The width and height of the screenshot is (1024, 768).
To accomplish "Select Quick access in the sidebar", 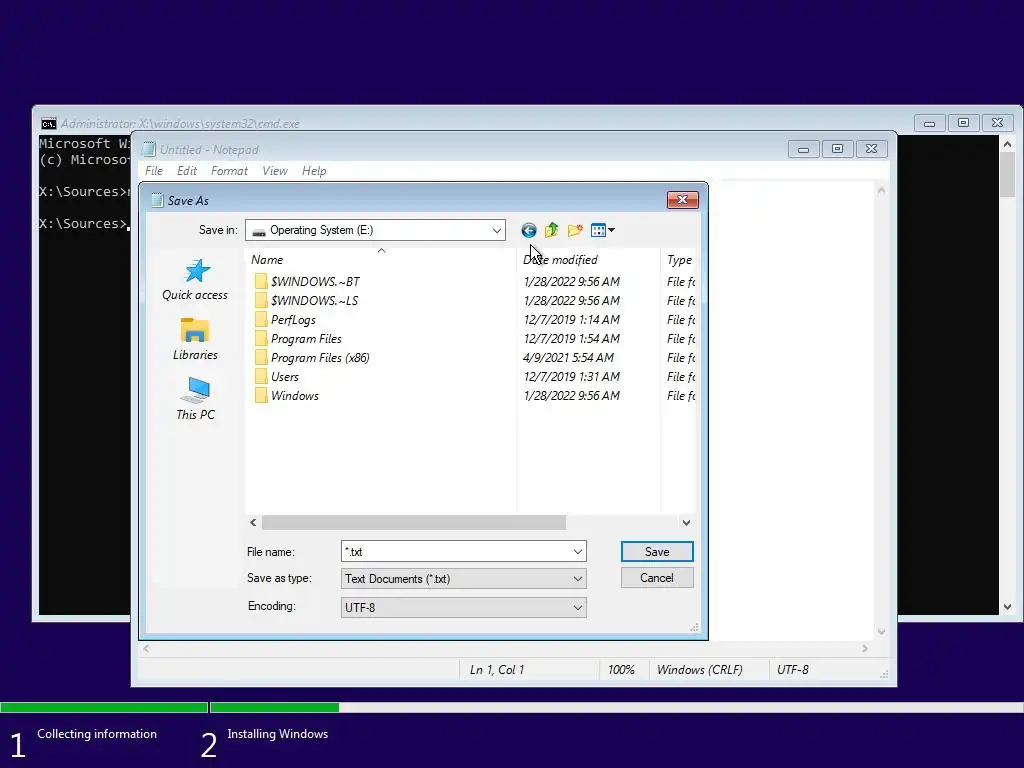I will point(195,280).
